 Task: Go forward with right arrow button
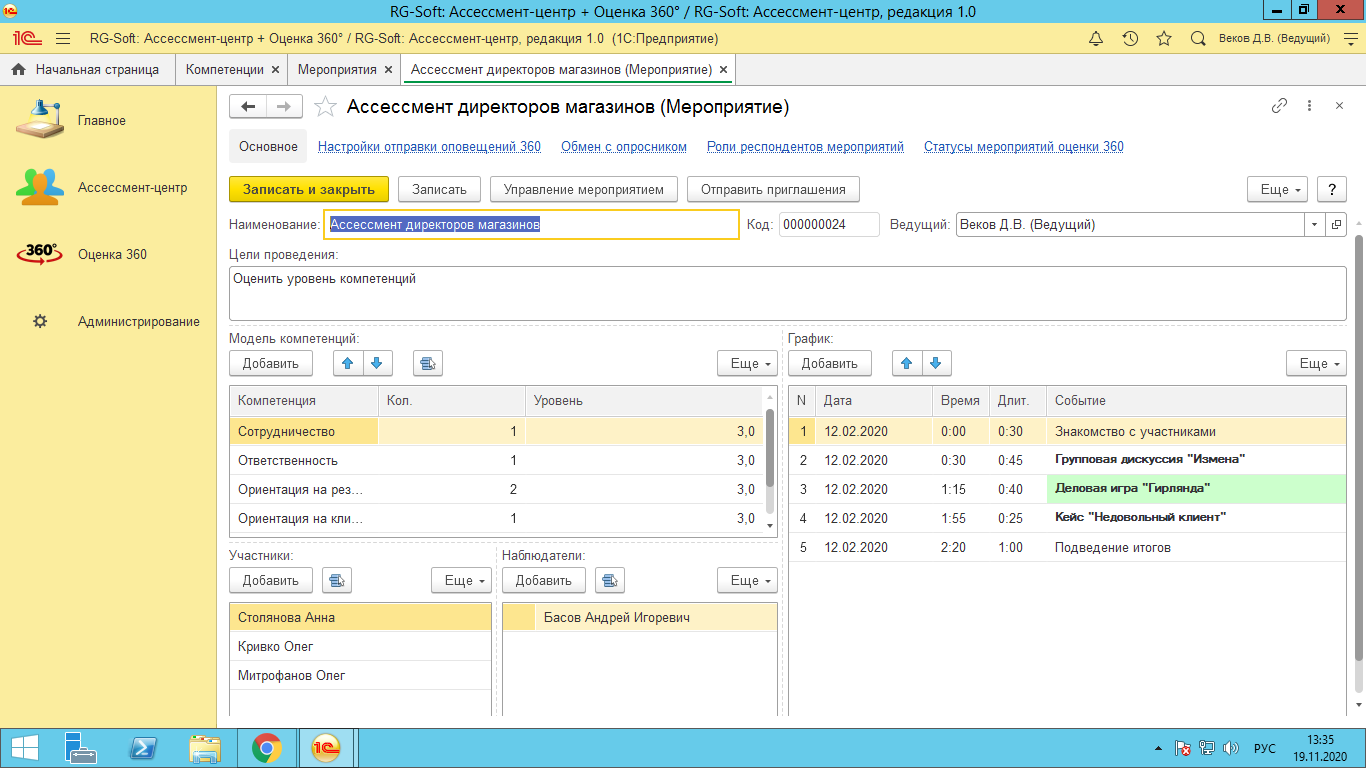284,106
